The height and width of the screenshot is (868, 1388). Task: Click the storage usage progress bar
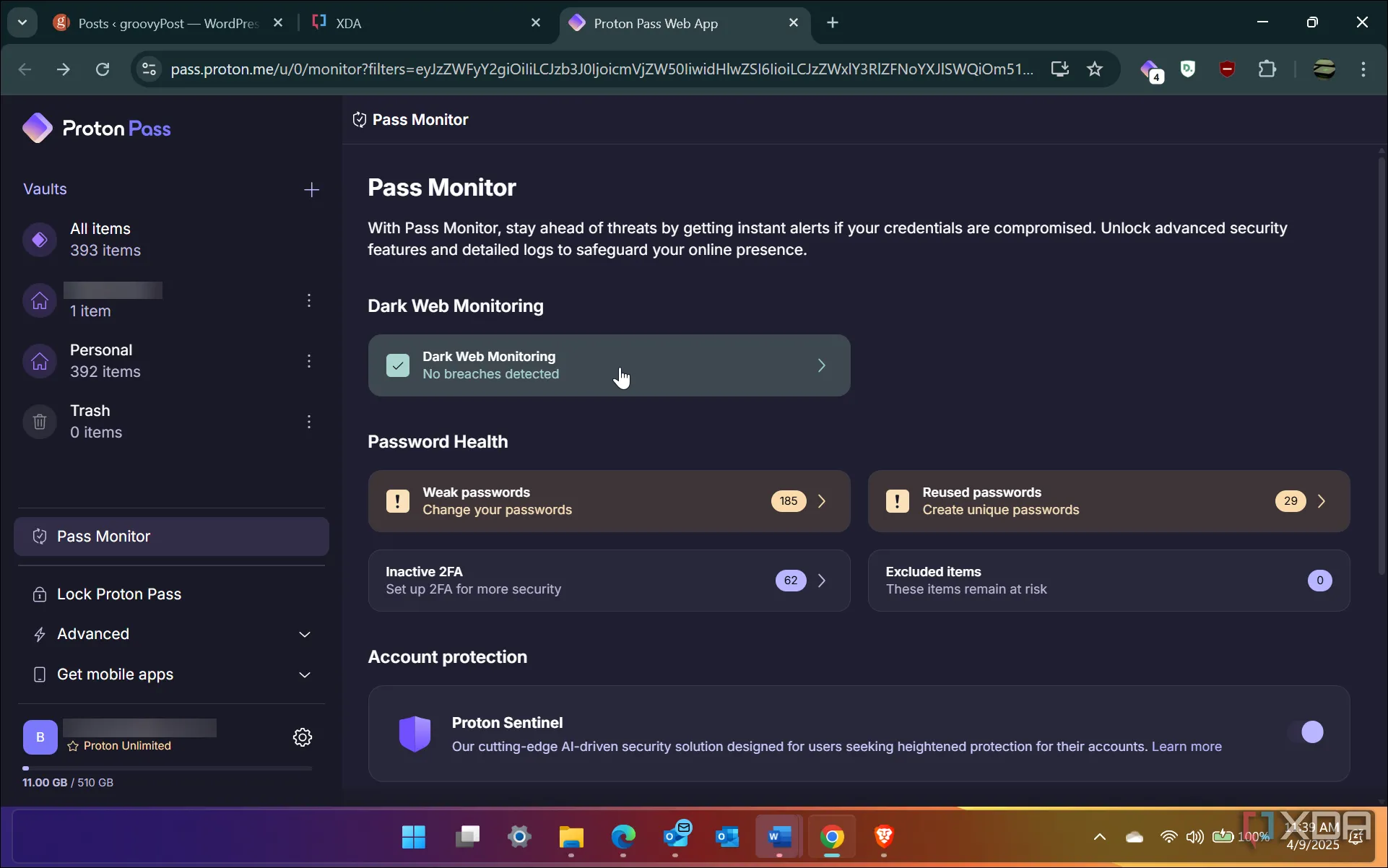click(x=167, y=768)
